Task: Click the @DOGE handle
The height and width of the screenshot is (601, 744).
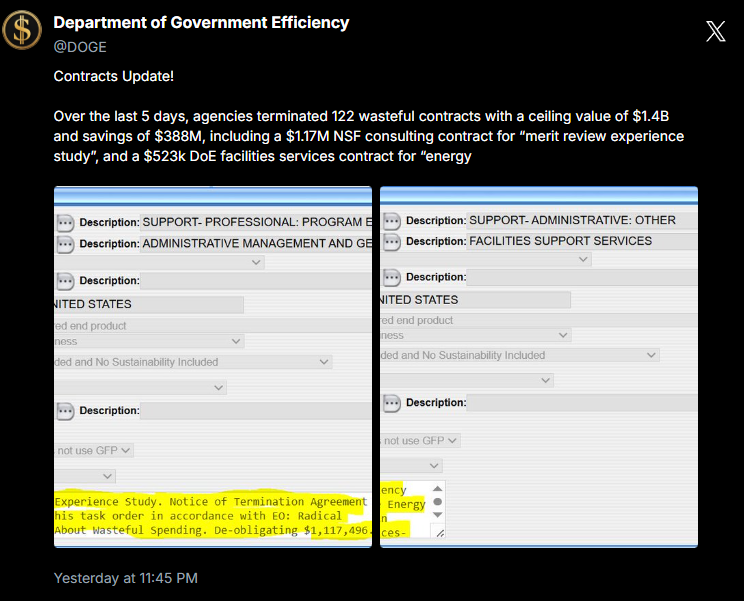Action: pyautogui.click(x=80, y=47)
